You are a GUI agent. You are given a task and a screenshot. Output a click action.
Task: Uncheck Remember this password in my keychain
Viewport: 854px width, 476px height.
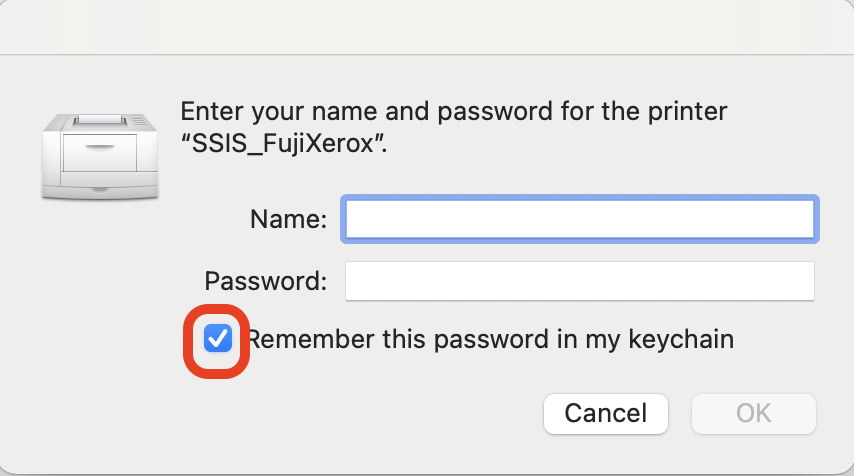(x=217, y=340)
